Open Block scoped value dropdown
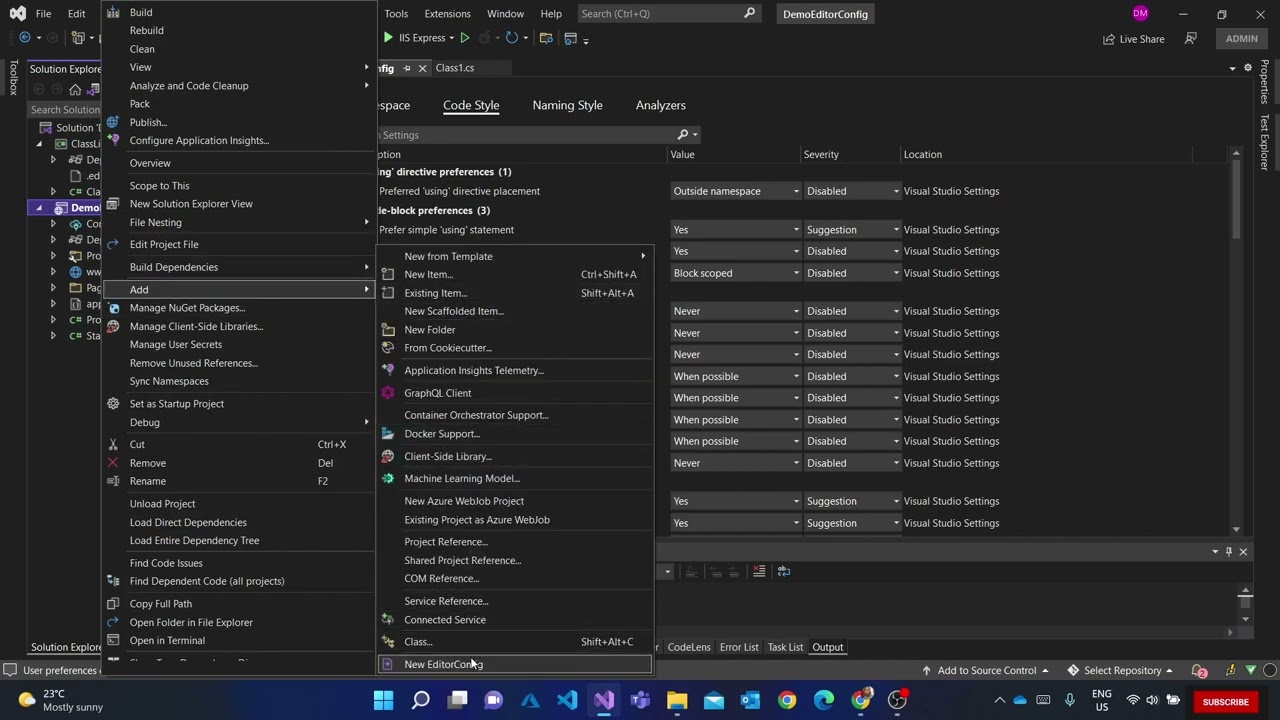Image resolution: width=1280 pixels, height=720 pixels. tap(736, 273)
